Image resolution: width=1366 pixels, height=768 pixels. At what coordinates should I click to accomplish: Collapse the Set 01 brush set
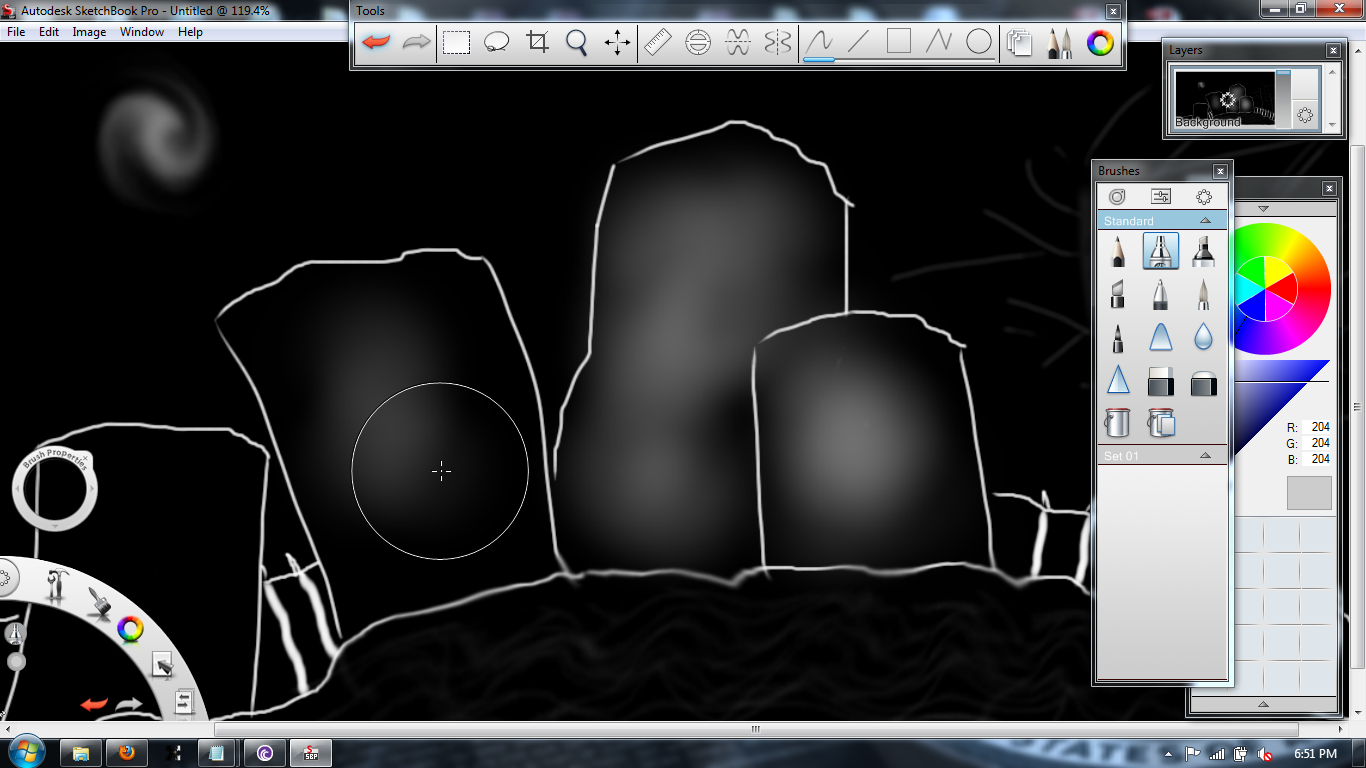point(1206,456)
